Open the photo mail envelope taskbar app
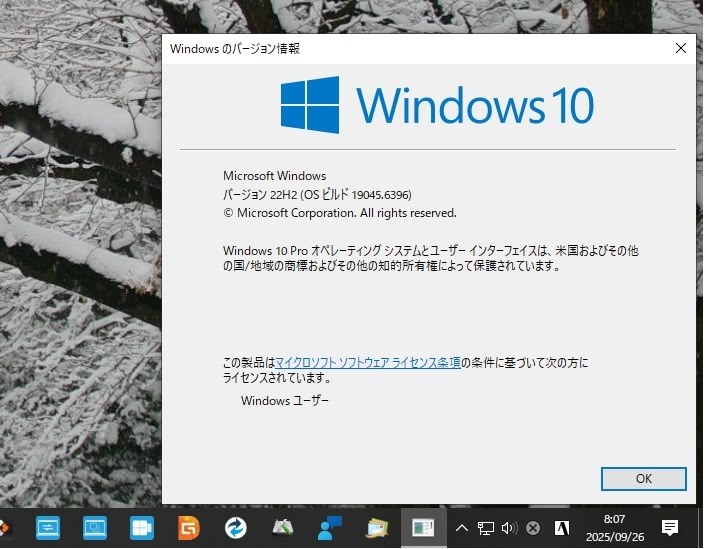Image resolution: width=706 pixels, height=549 pixels. click(x=377, y=527)
